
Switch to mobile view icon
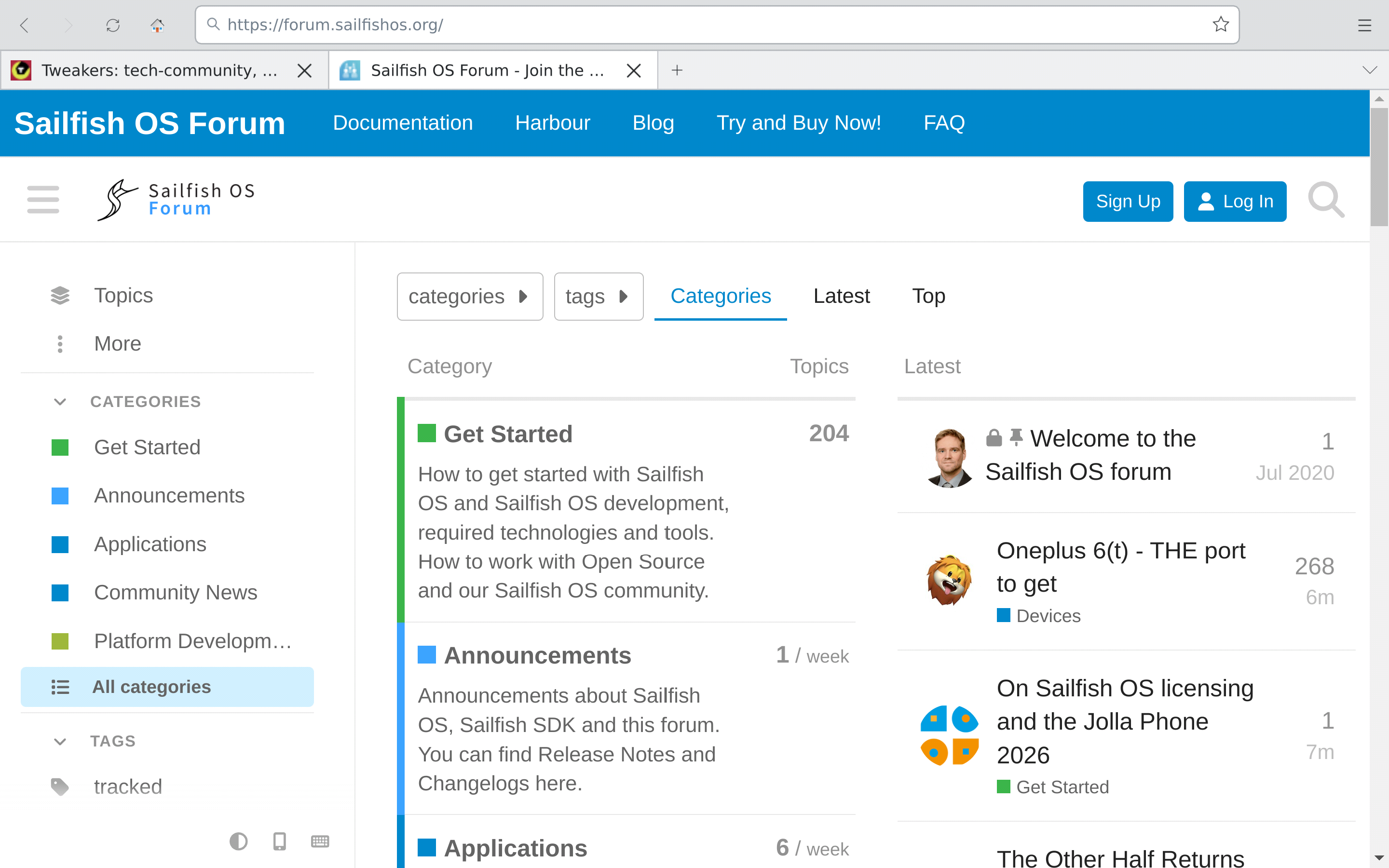280,841
